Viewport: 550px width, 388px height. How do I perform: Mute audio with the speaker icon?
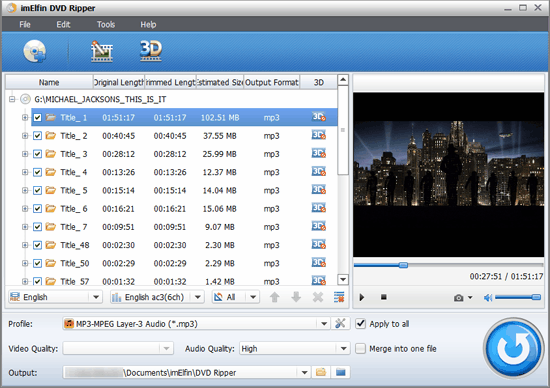488,298
